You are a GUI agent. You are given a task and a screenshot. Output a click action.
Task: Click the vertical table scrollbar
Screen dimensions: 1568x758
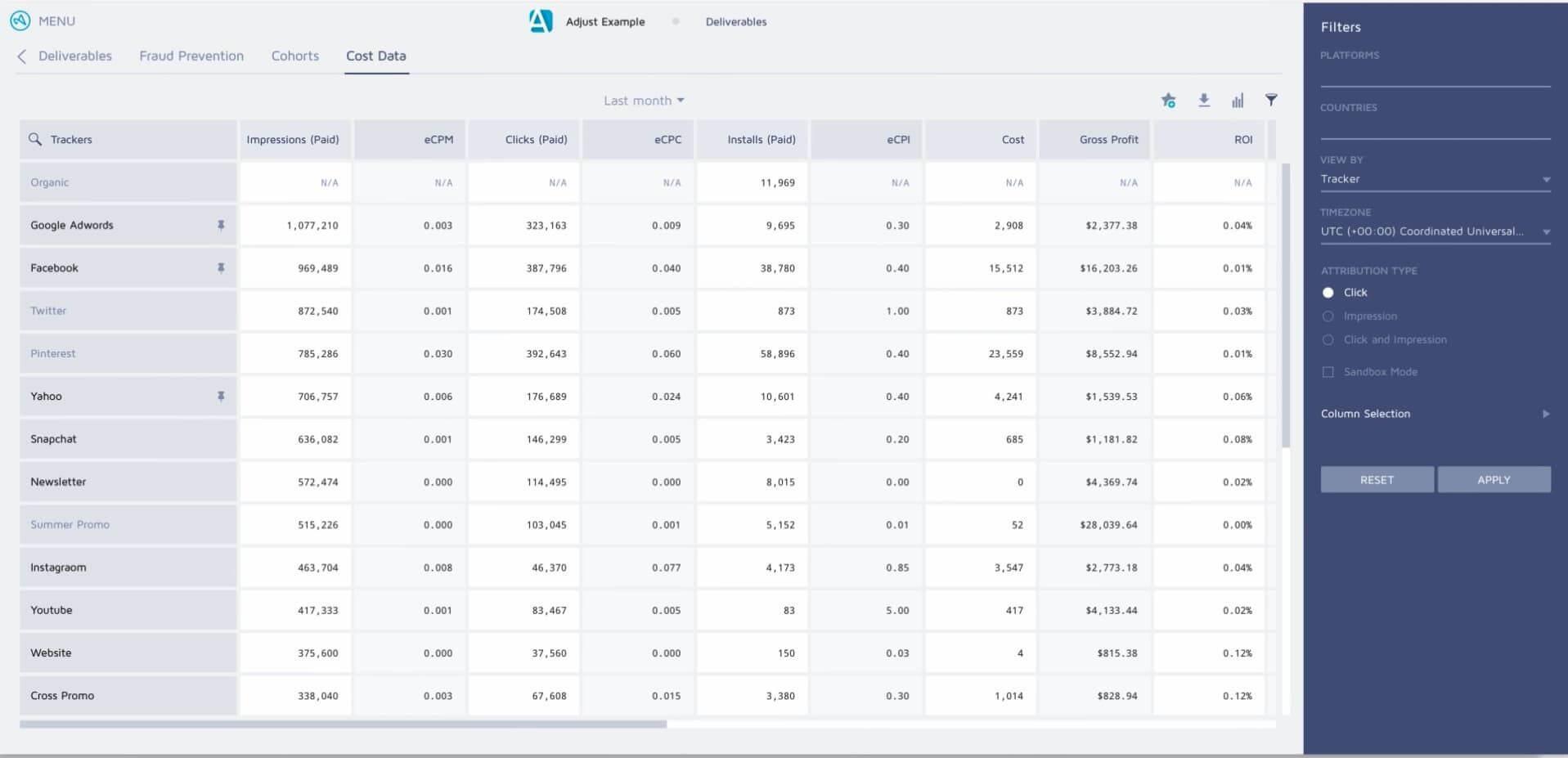tap(1286, 305)
